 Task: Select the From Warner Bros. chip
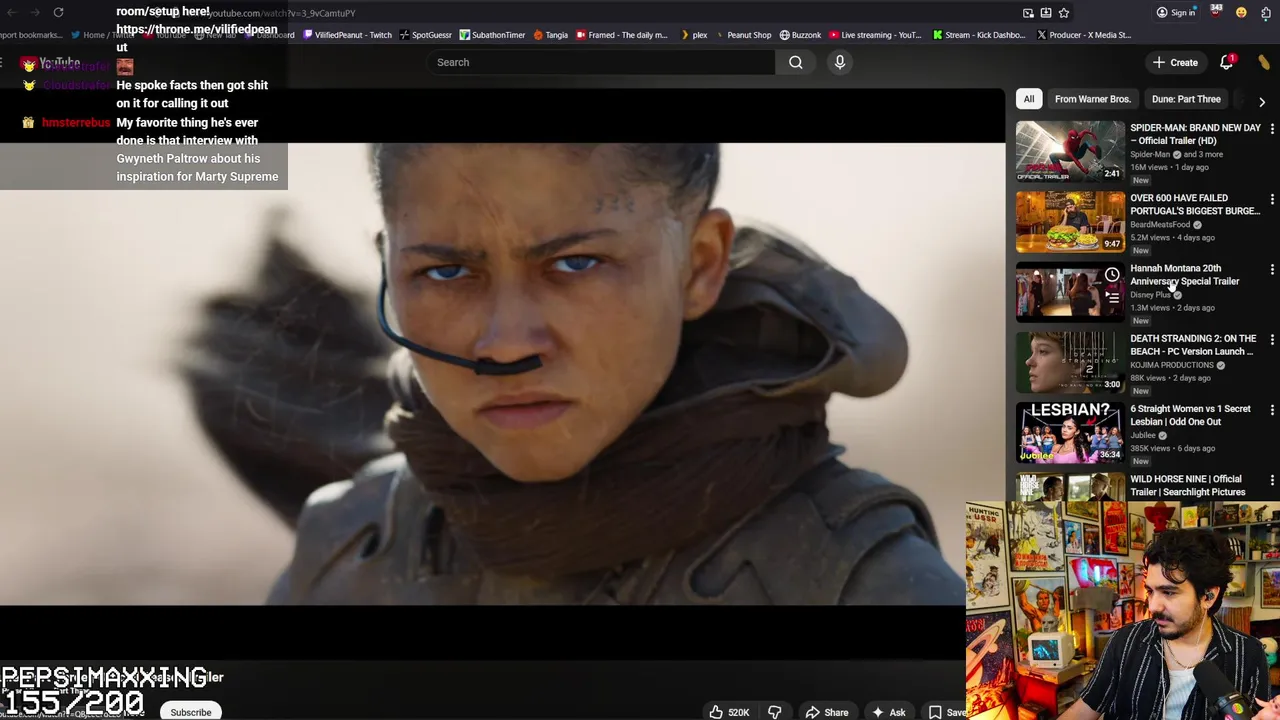point(1093,99)
